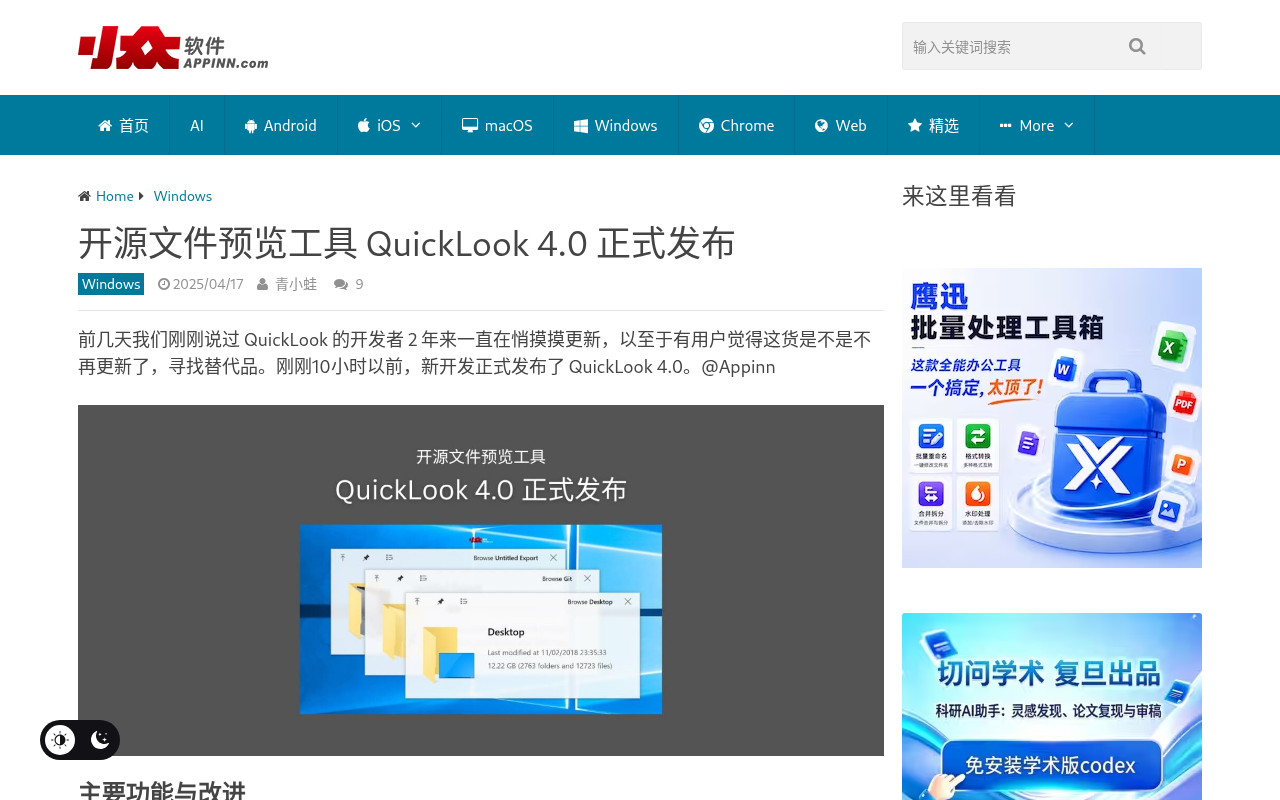This screenshot has height=800, width=1280.
Task: Click the article title heading
Action: point(407,243)
